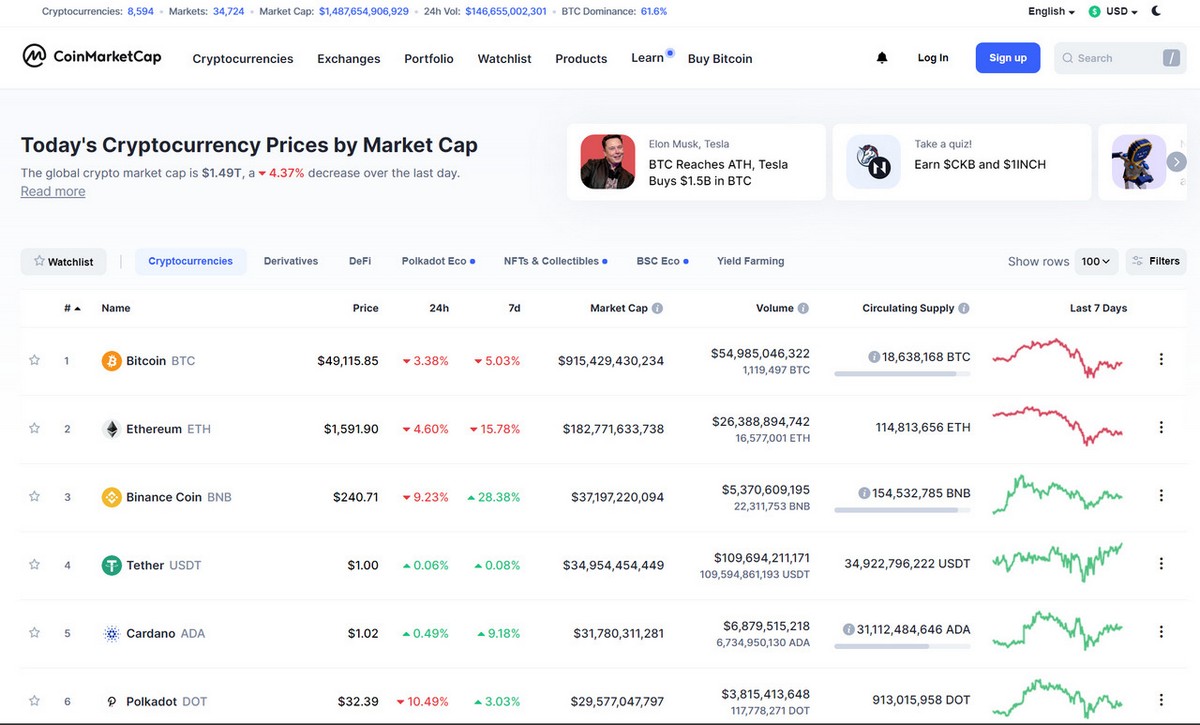This screenshot has width=1200, height=725.
Task: Click the Ethereum coin logo icon
Action: [x=112, y=428]
